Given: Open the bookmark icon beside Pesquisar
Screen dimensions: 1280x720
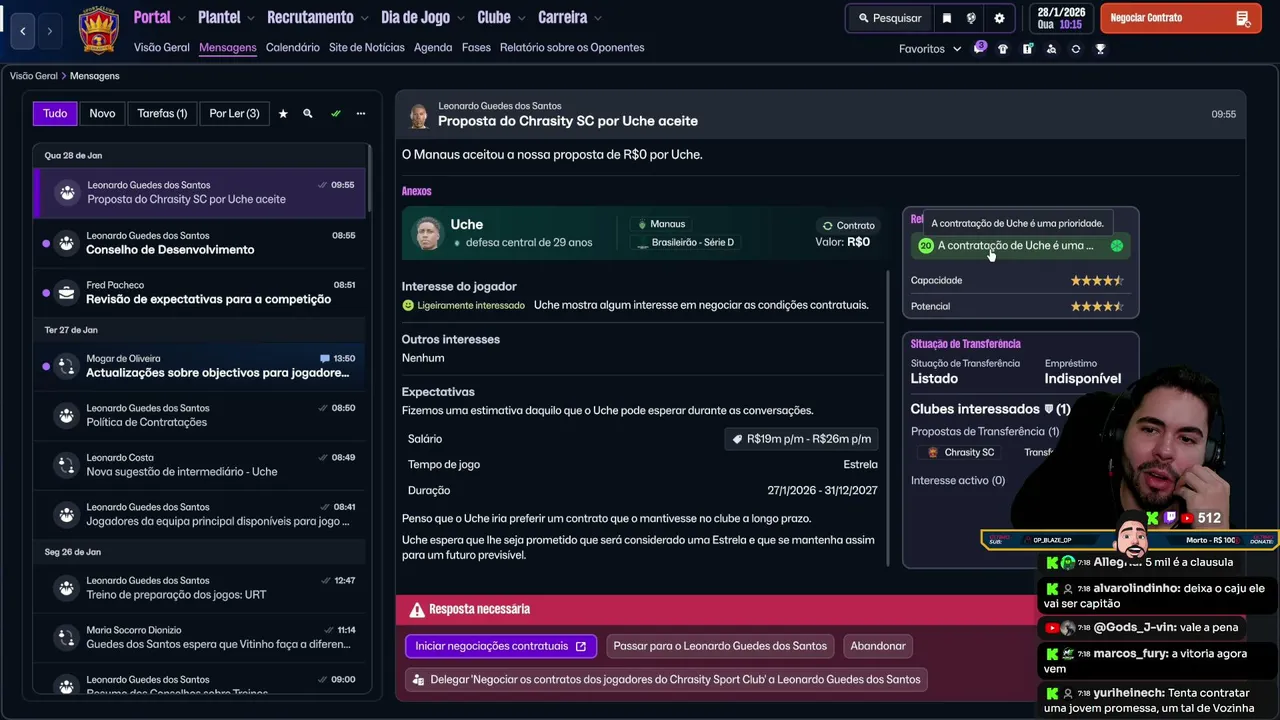Looking at the screenshot, I should 947,18.
